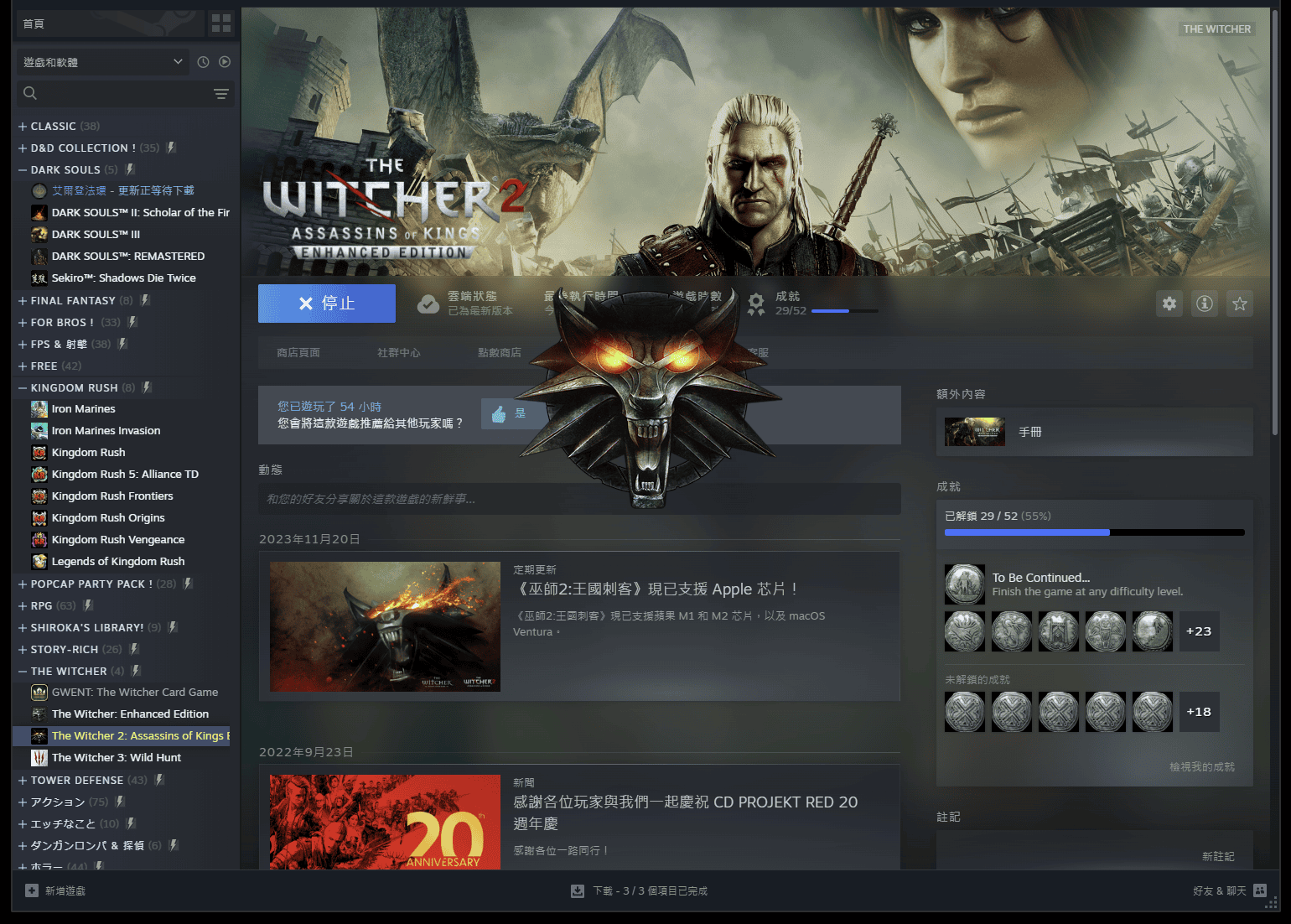Select Iron Marines Invasion entry
Screen dimensions: 1291x924
tap(106, 431)
